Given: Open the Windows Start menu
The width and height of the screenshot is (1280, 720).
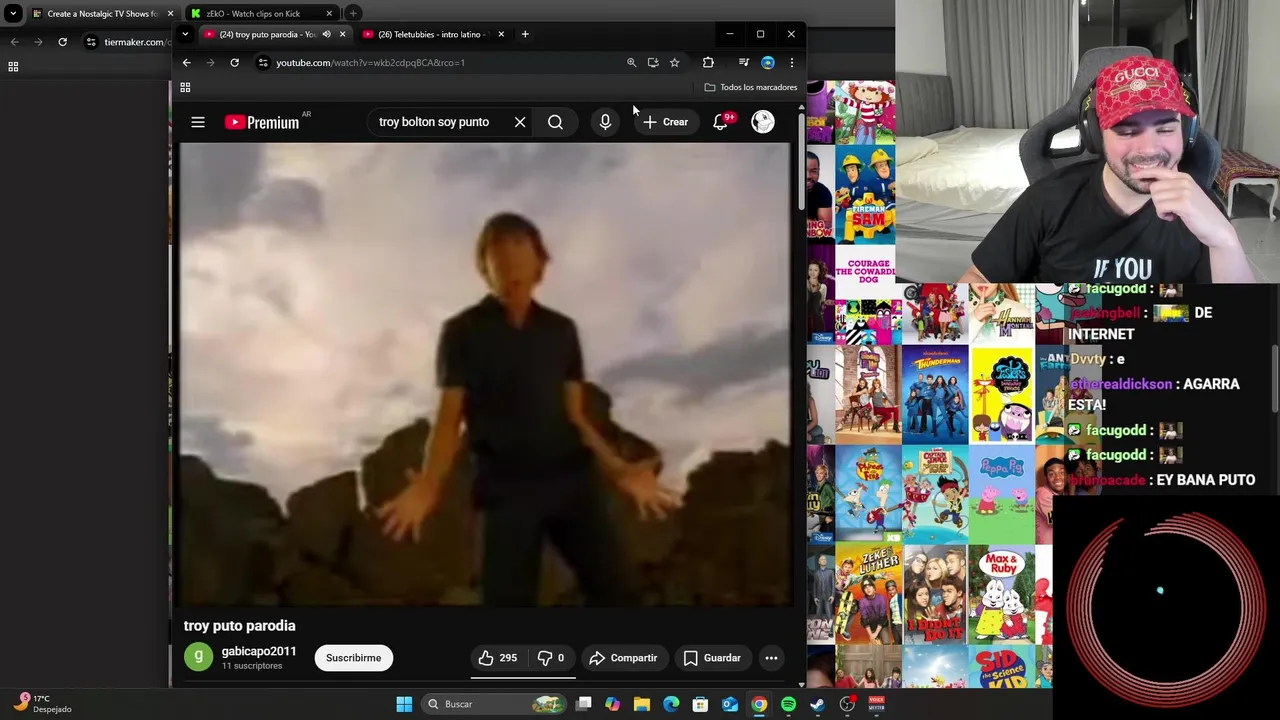Looking at the screenshot, I should point(404,704).
